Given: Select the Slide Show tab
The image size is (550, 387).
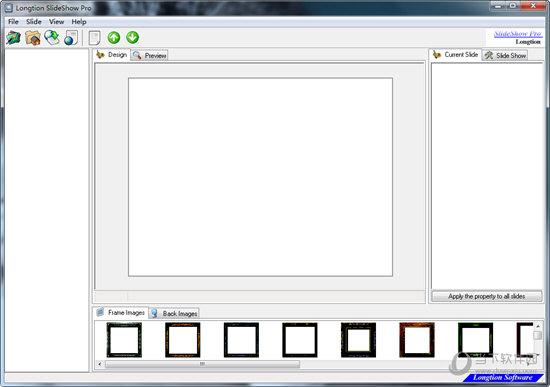Looking at the screenshot, I should 505,55.
